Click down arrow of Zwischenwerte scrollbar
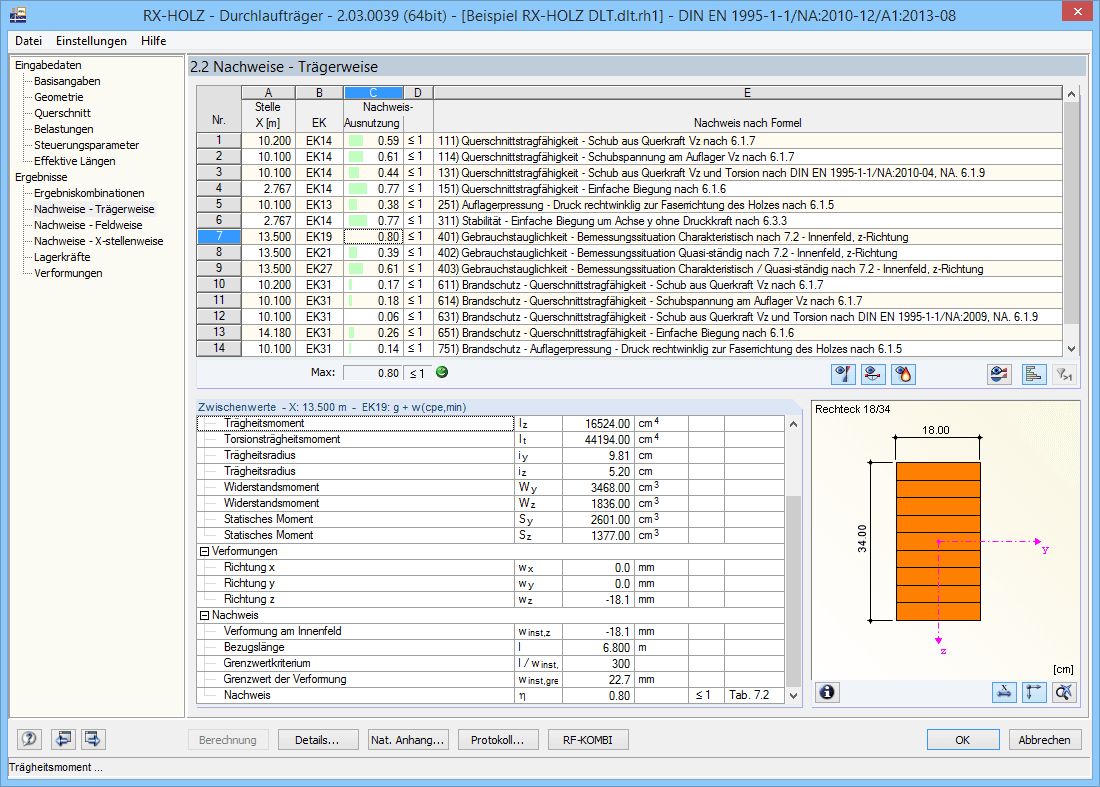Screen dimensions: 1100x787 (793, 696)
